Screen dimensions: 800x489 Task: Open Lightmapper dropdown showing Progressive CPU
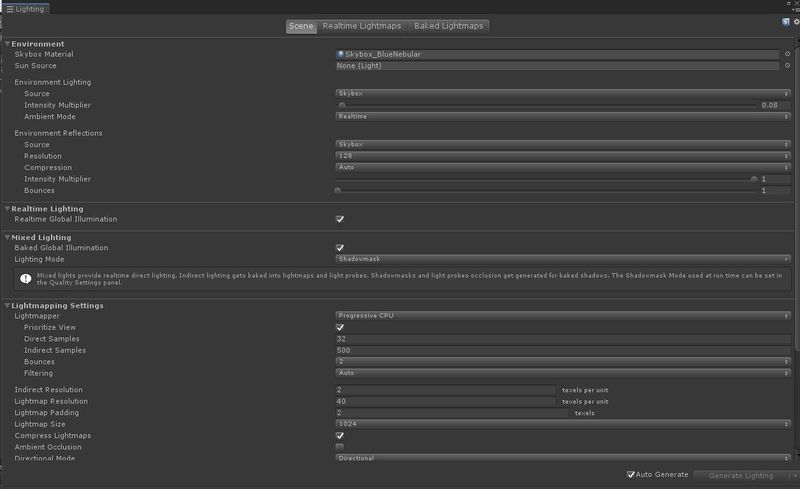click(563, 315)
